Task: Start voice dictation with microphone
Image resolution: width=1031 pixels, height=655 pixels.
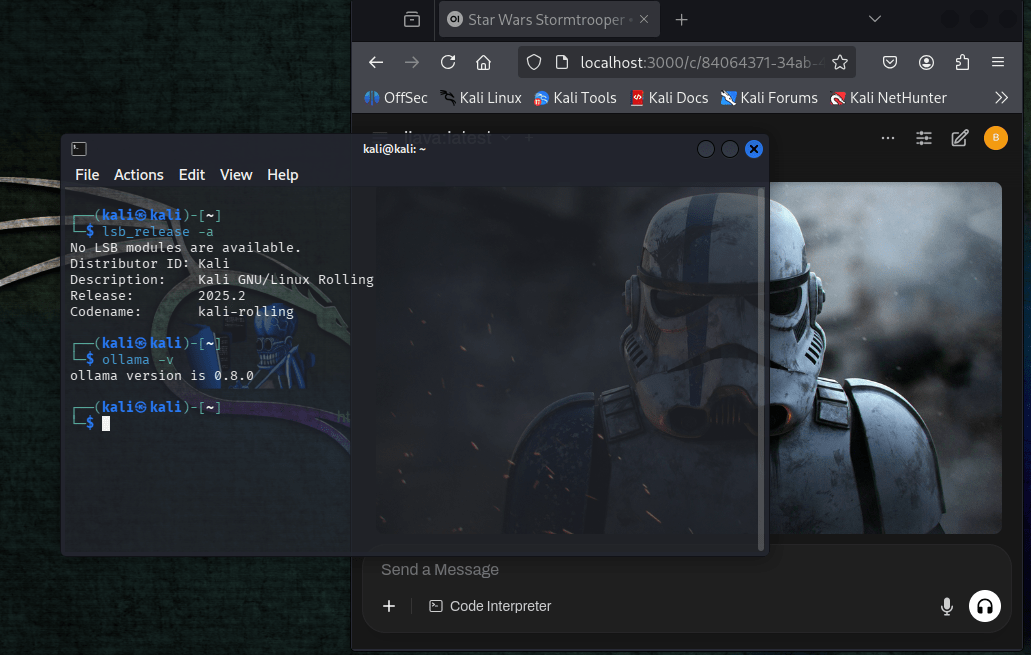Action: [946, 606]
